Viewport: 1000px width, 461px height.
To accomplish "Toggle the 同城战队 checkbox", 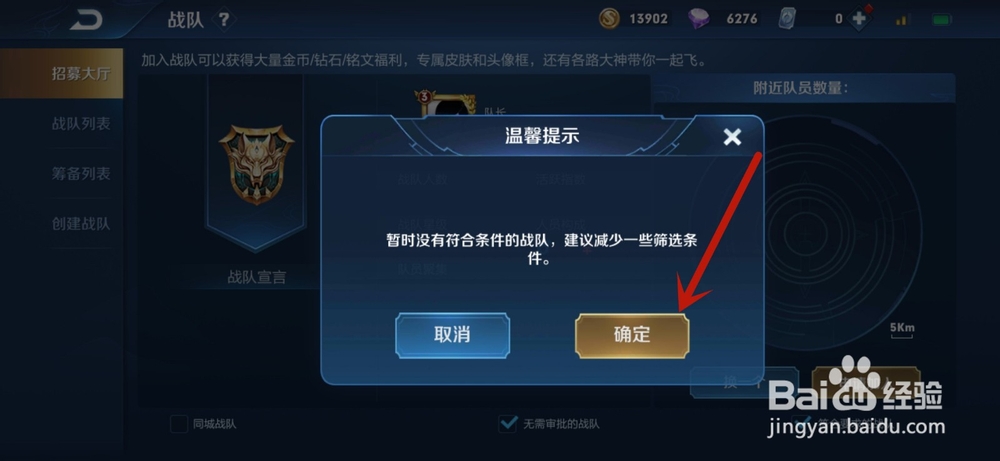I will [x=179, y=424].
